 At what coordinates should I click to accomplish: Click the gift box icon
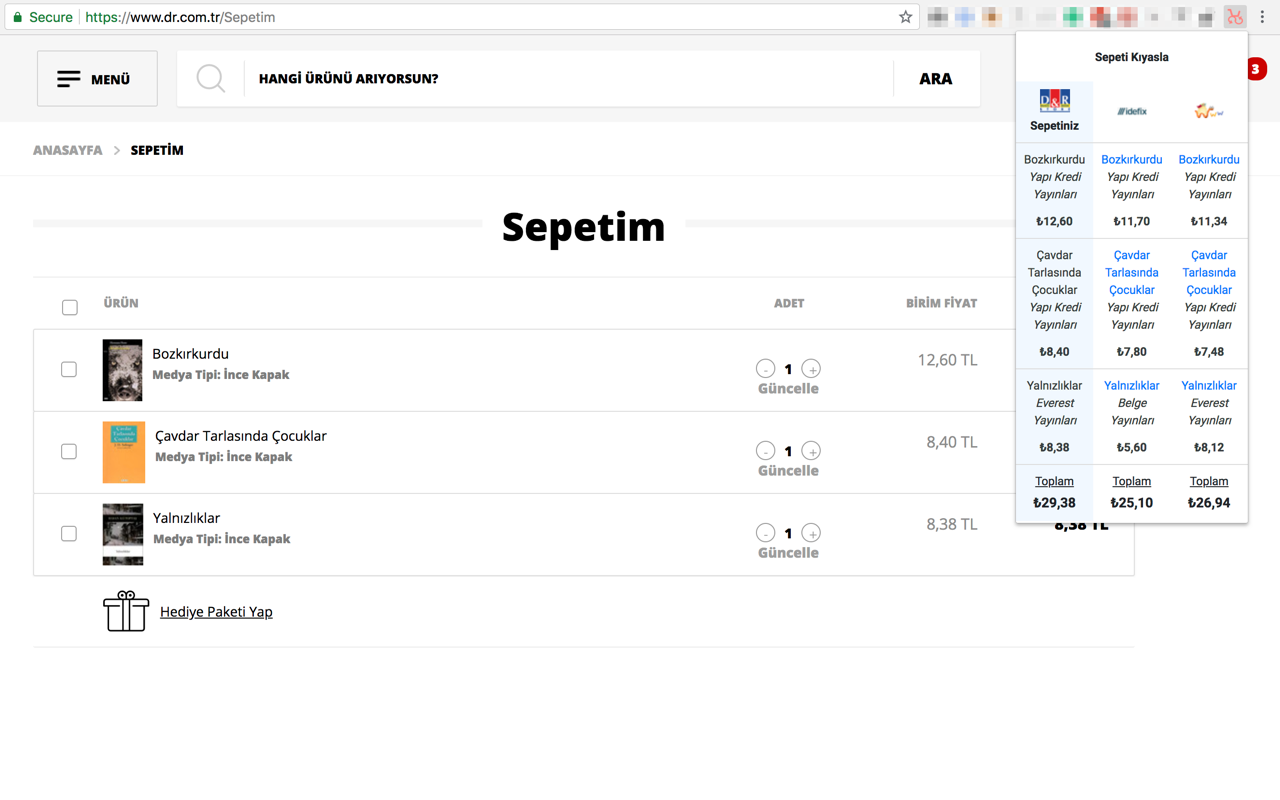[126, 611]
